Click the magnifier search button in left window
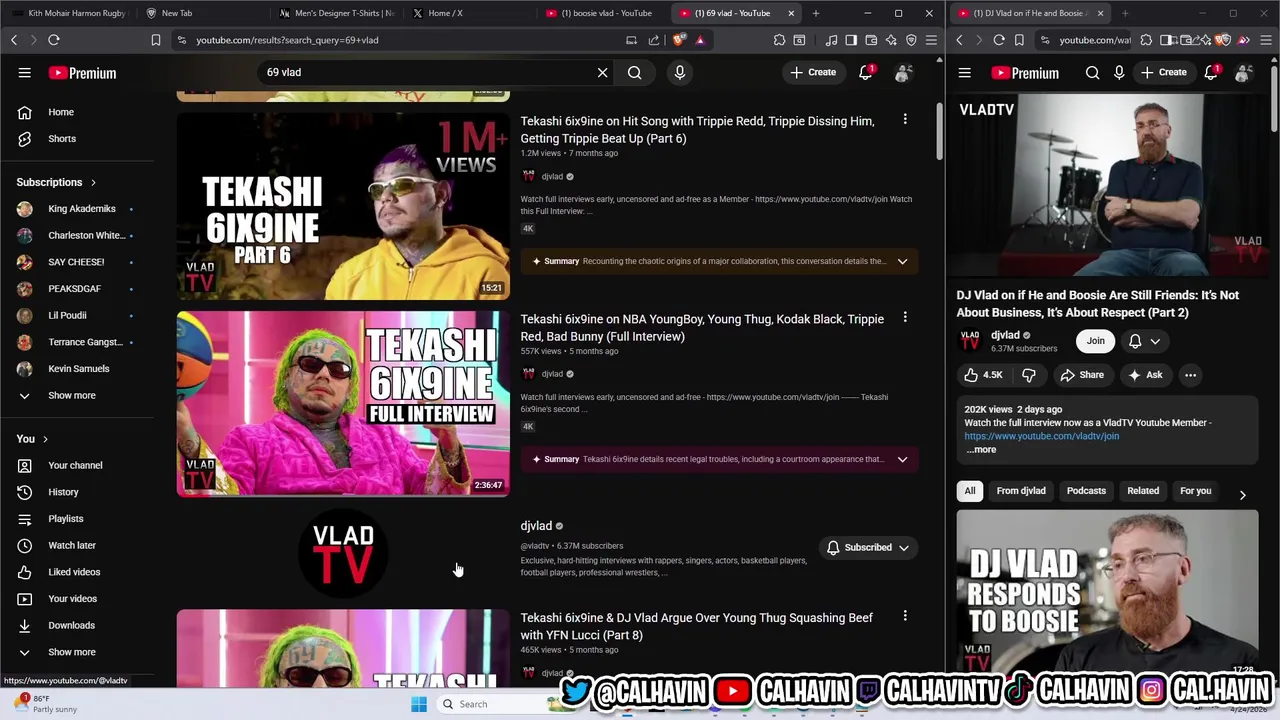1280x720 pixels. coord(634,72)
